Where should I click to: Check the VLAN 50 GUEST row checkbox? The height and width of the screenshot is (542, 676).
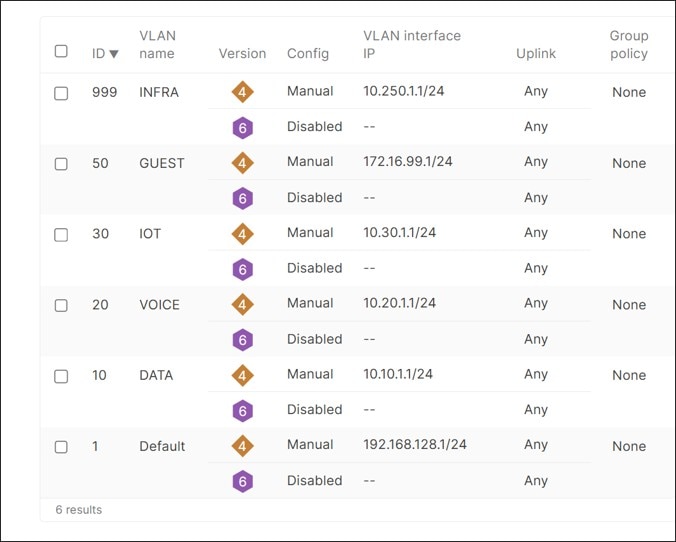point(61,164)
